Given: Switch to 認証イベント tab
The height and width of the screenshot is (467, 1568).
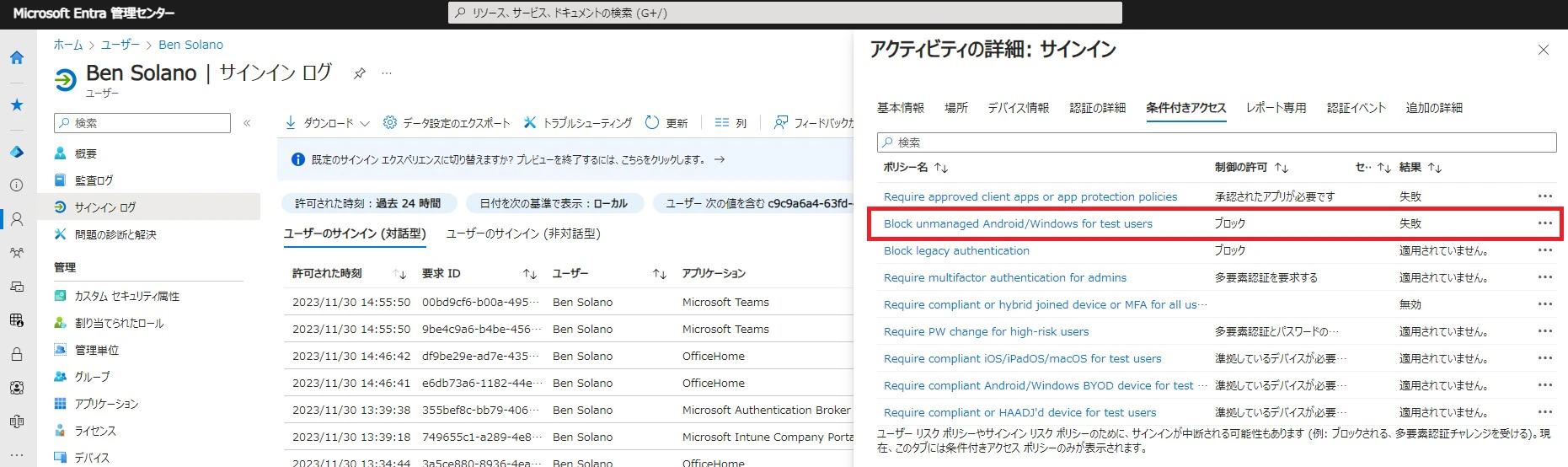Looking at the screenshot, I should [1357, 108].
